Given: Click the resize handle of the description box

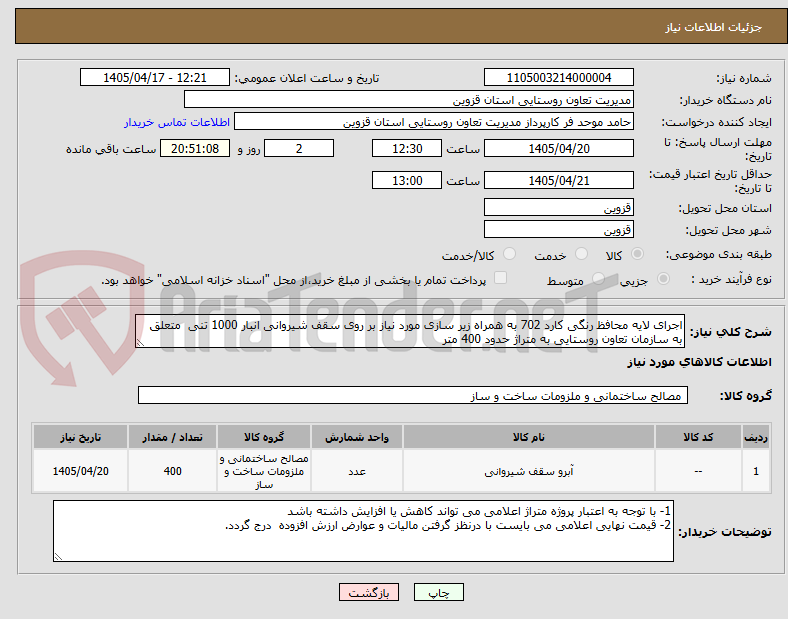Looking at the screenshot, I should [140, 343].
